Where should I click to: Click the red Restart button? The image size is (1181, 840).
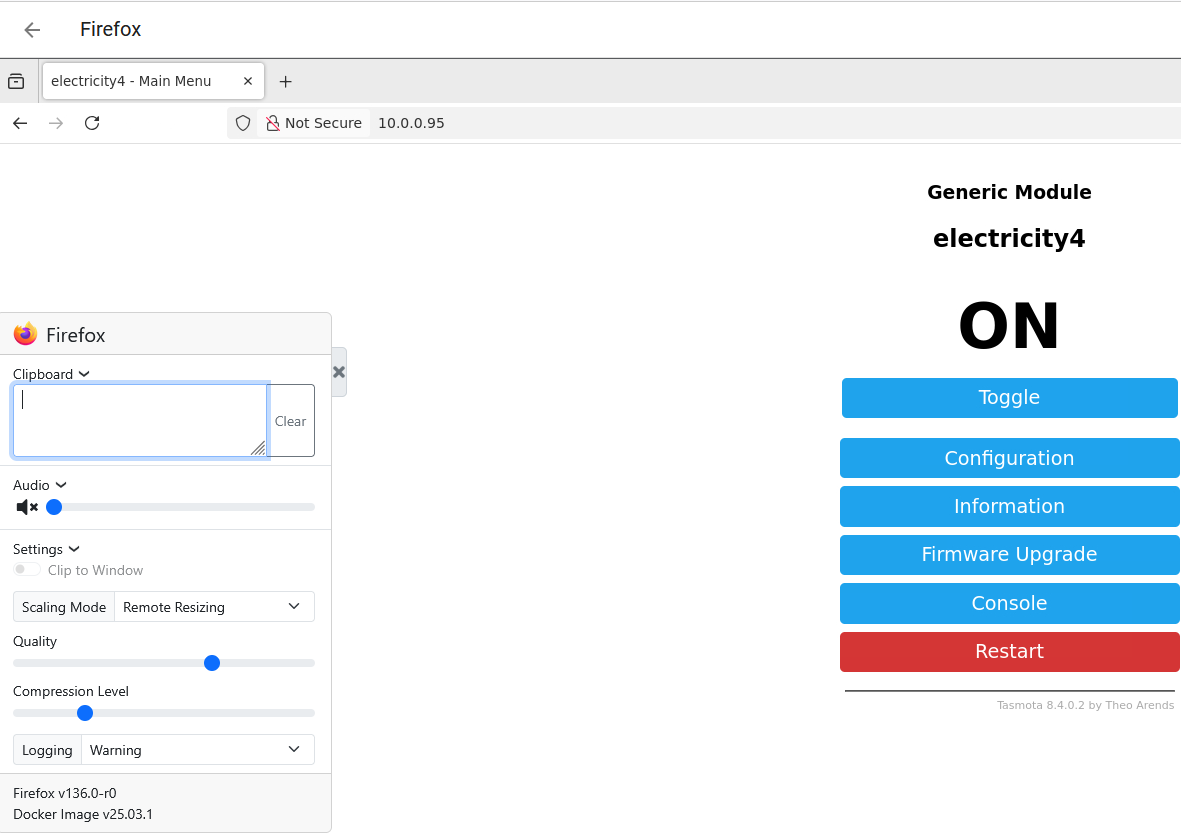tap(1009, 652)
